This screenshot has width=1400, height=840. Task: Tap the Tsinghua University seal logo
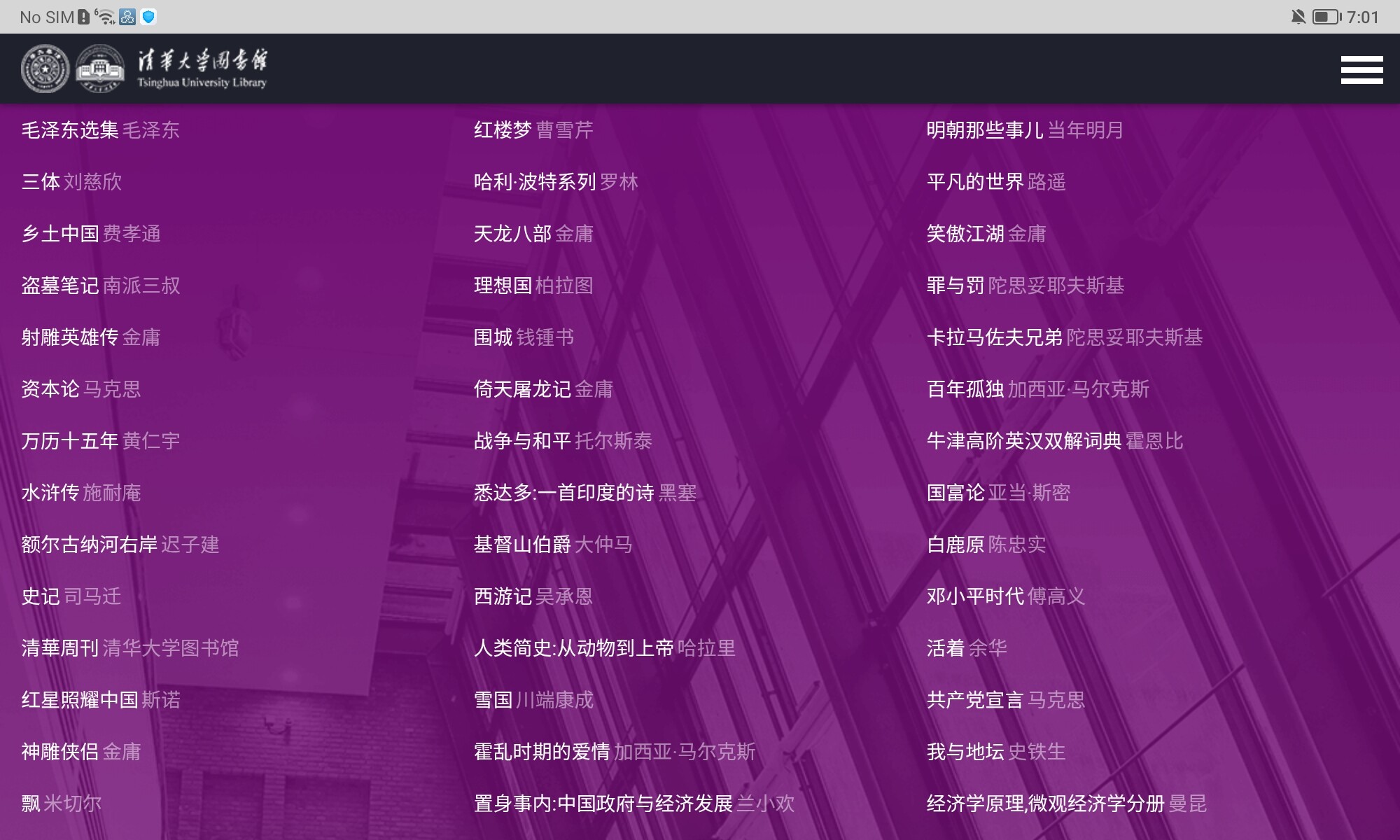tap(45, 69)
